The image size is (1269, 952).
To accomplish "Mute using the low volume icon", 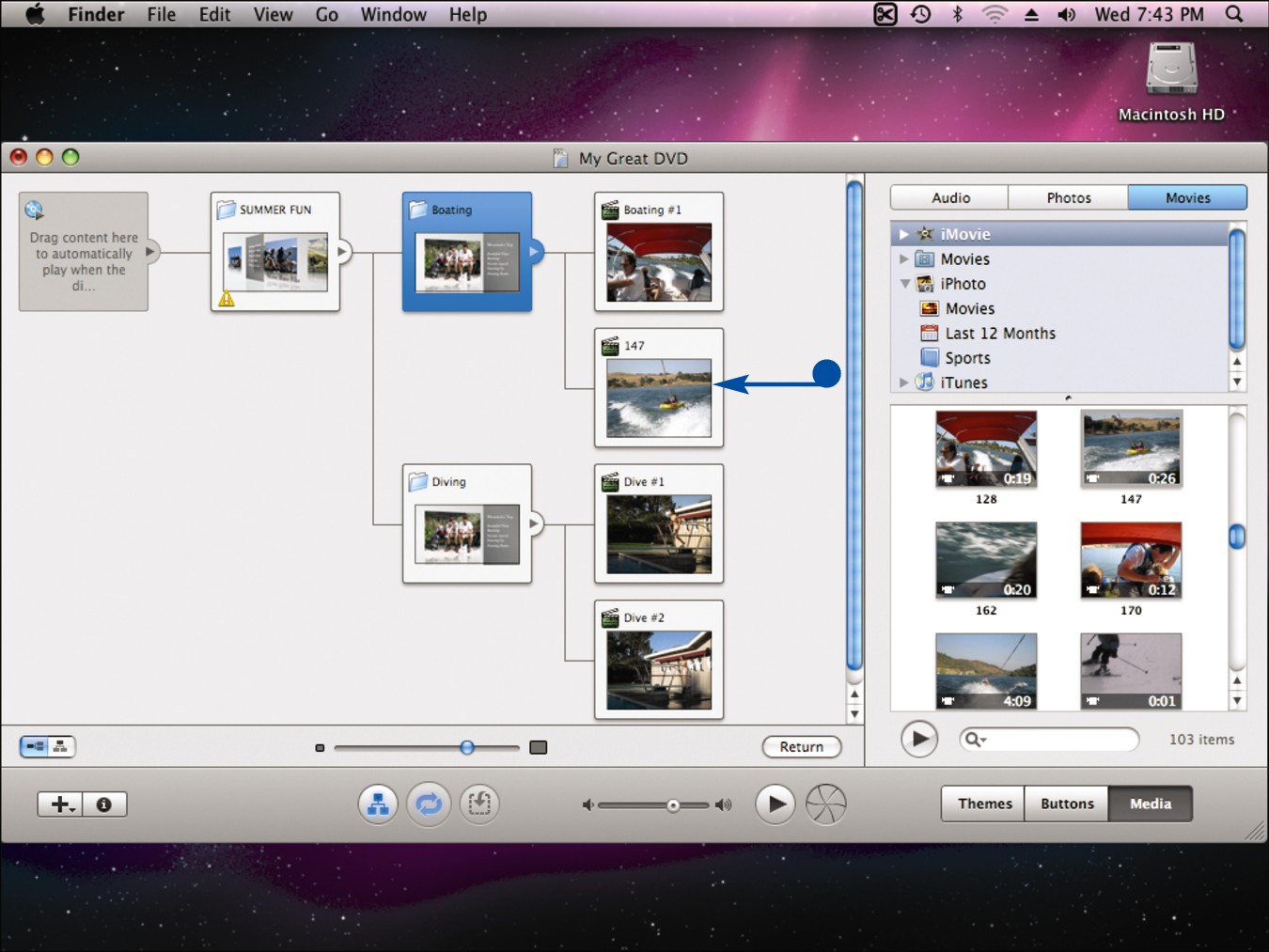I will [x=587, y=805].
